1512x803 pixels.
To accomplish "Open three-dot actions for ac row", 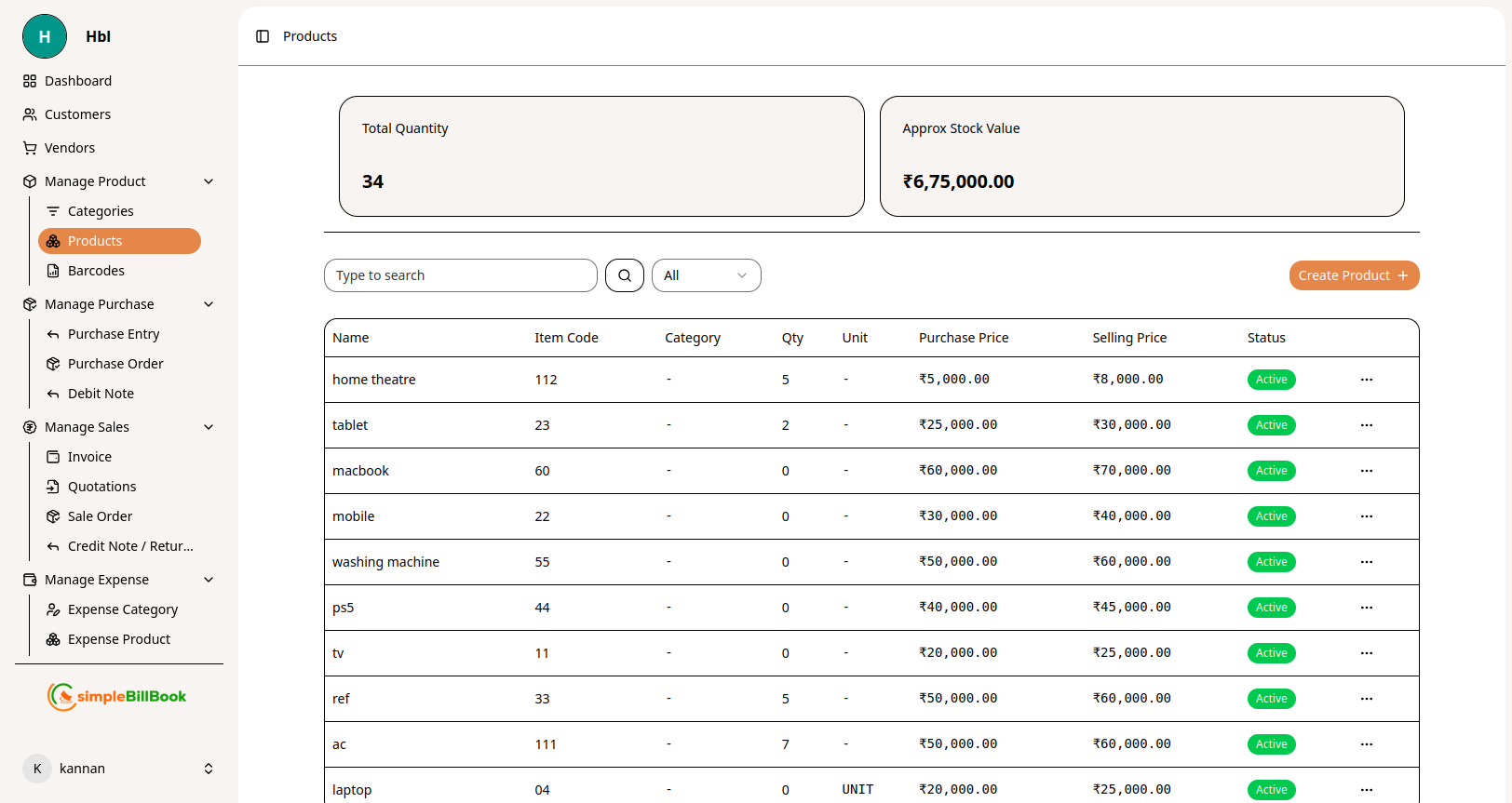I will pyautogui.click(x=1366, y=744).
